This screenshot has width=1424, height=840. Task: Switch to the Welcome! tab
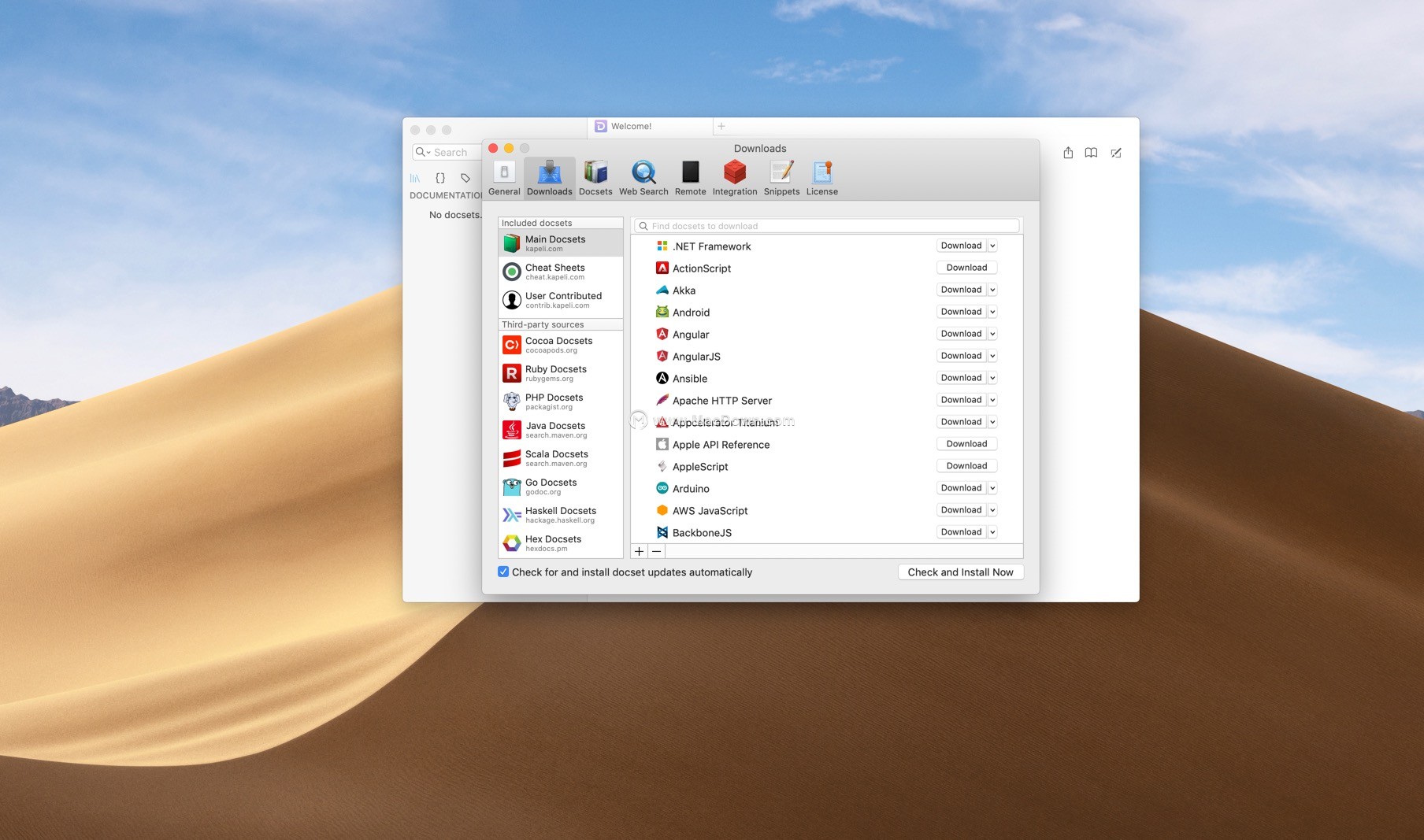pos(650,126)
